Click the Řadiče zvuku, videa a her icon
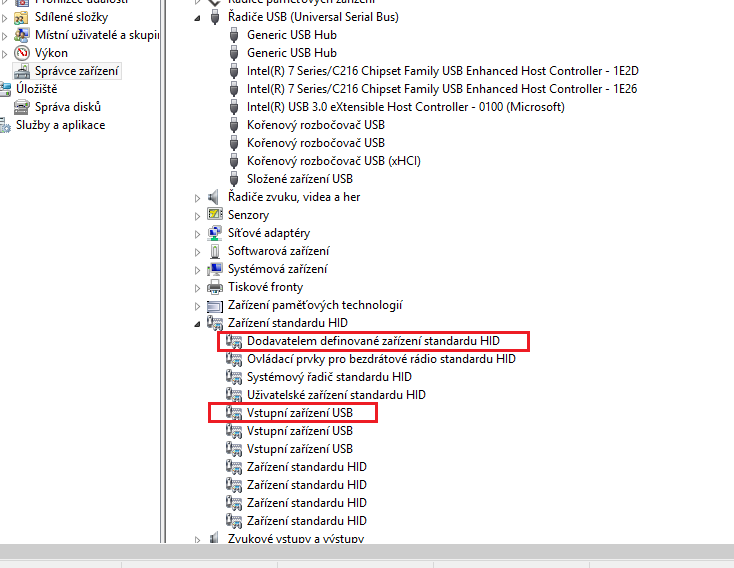The image size is (734, 568). [x=214, y=197]
